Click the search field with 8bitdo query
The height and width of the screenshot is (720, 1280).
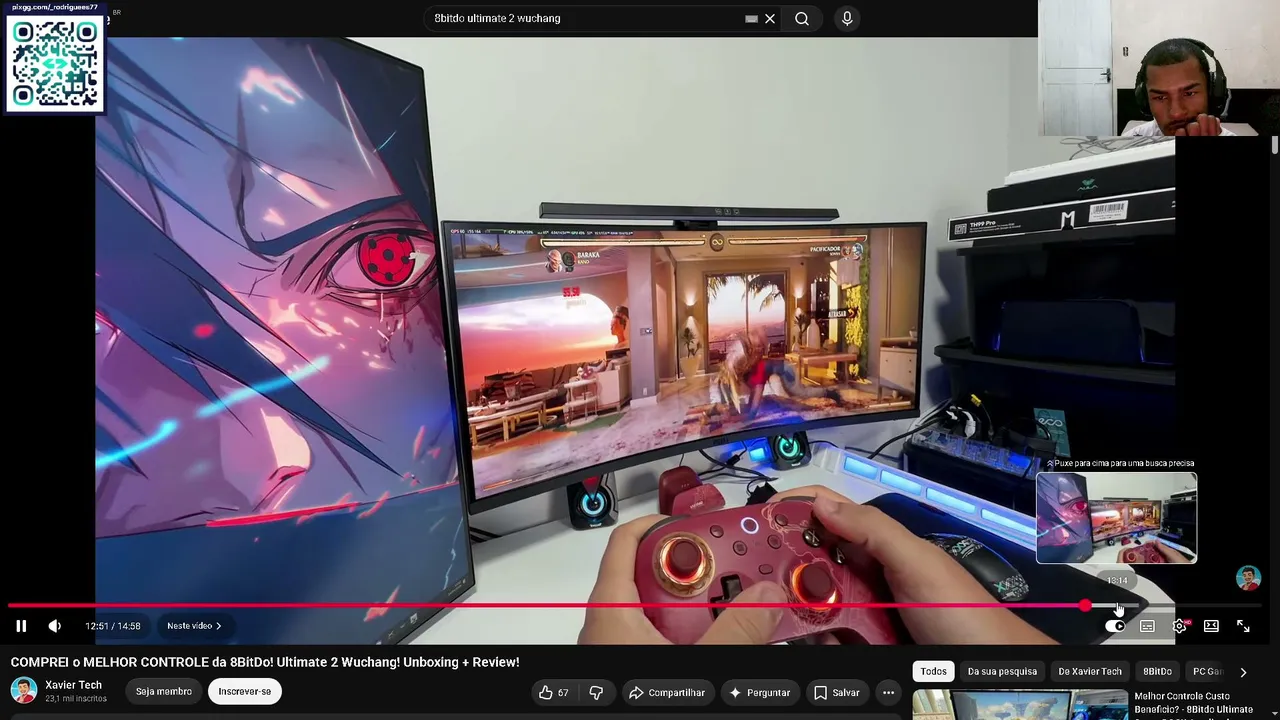pyautogui.click(x=590, y=18)
